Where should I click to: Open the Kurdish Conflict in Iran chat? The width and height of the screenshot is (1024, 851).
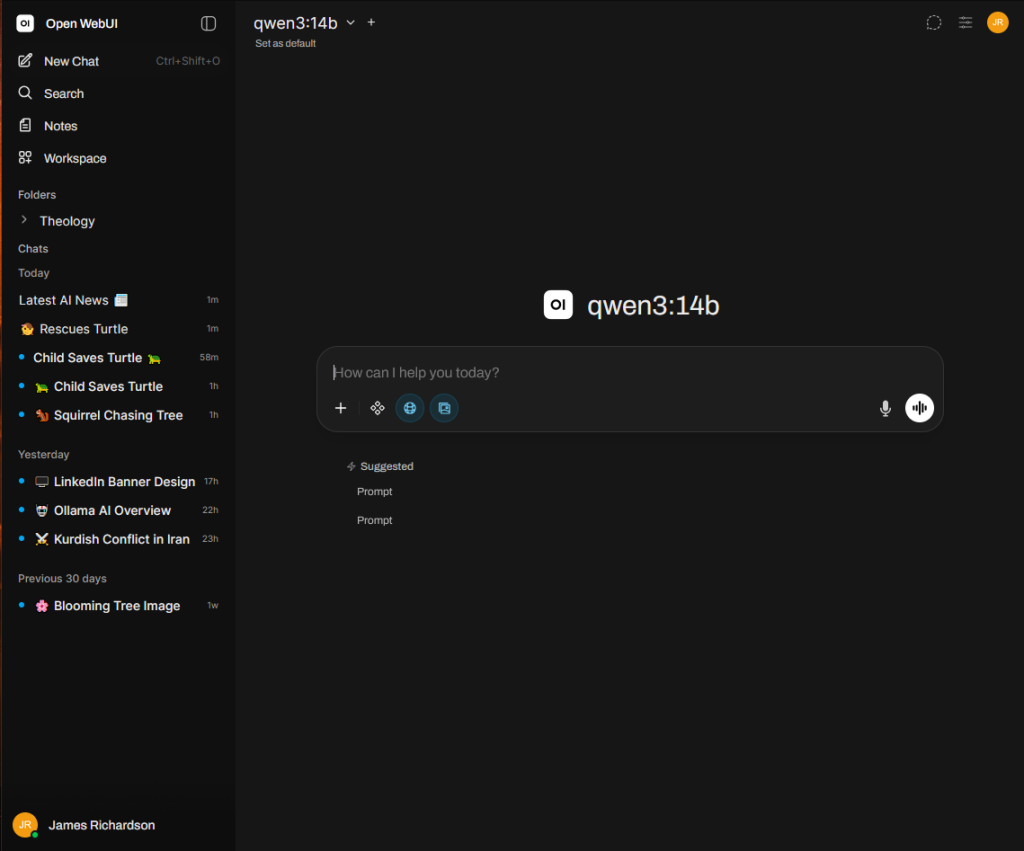pyautogui.click(x=119, y=539)
